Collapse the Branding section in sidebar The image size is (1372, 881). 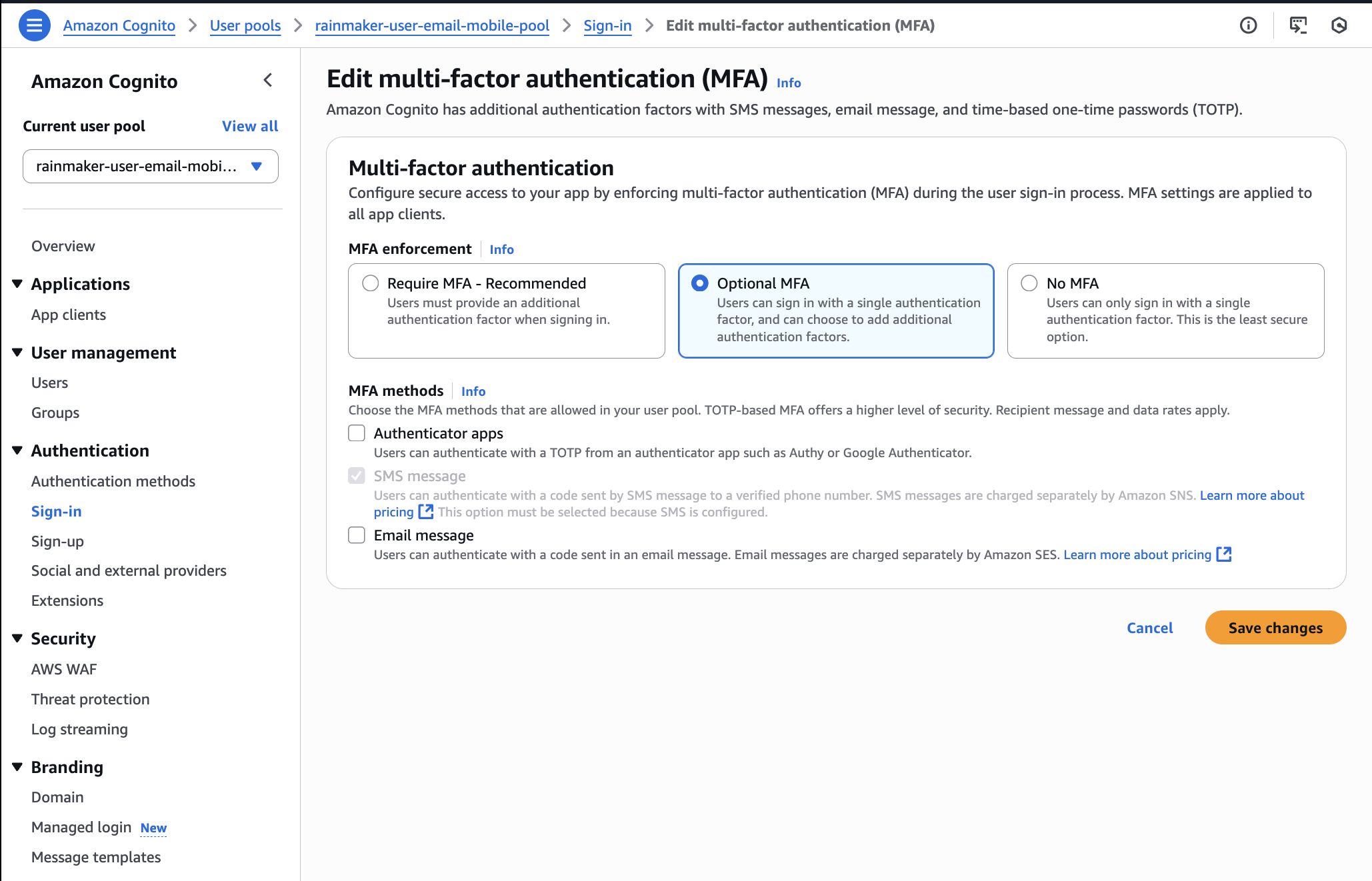(17, 766)
